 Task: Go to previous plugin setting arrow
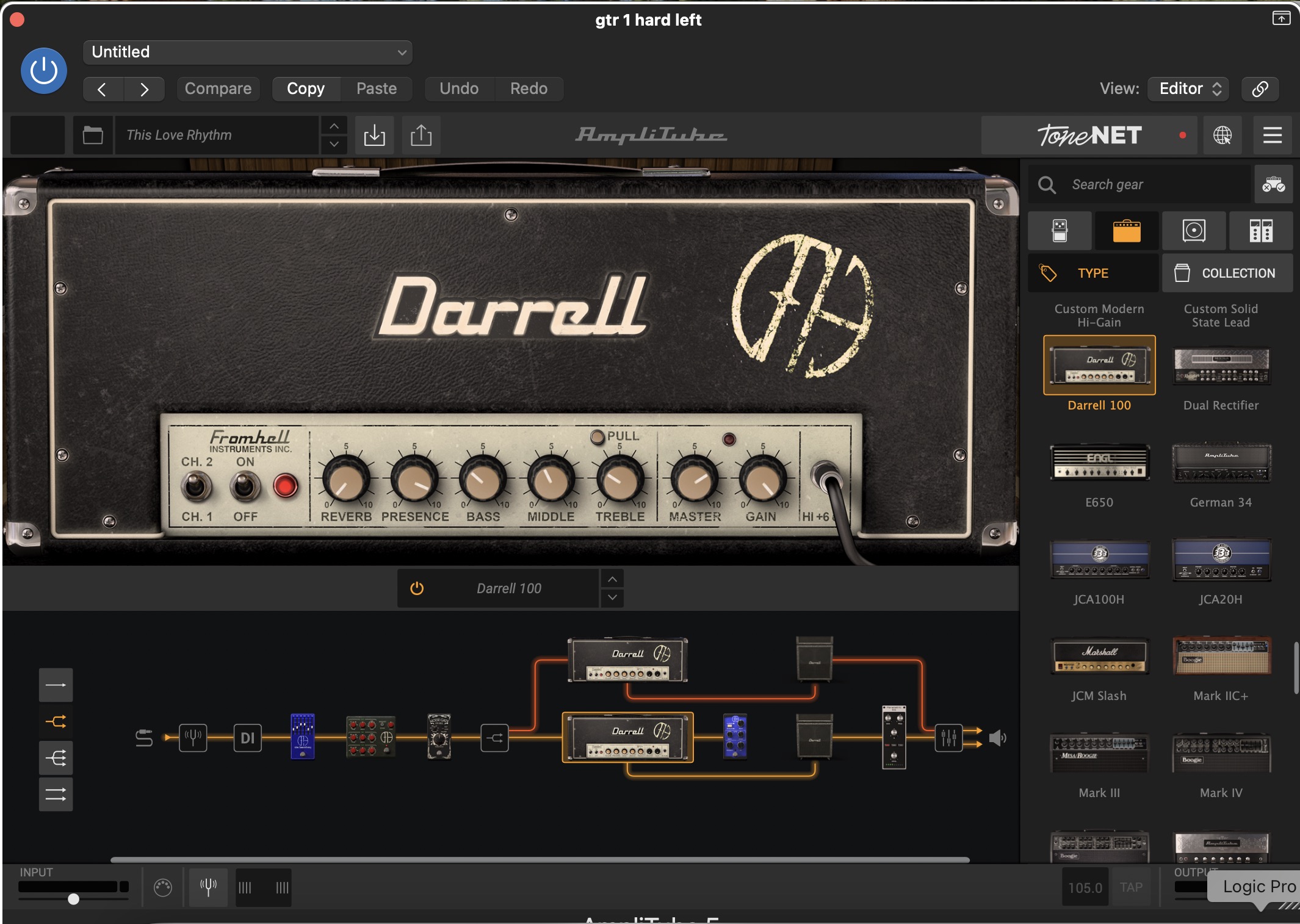103,89
